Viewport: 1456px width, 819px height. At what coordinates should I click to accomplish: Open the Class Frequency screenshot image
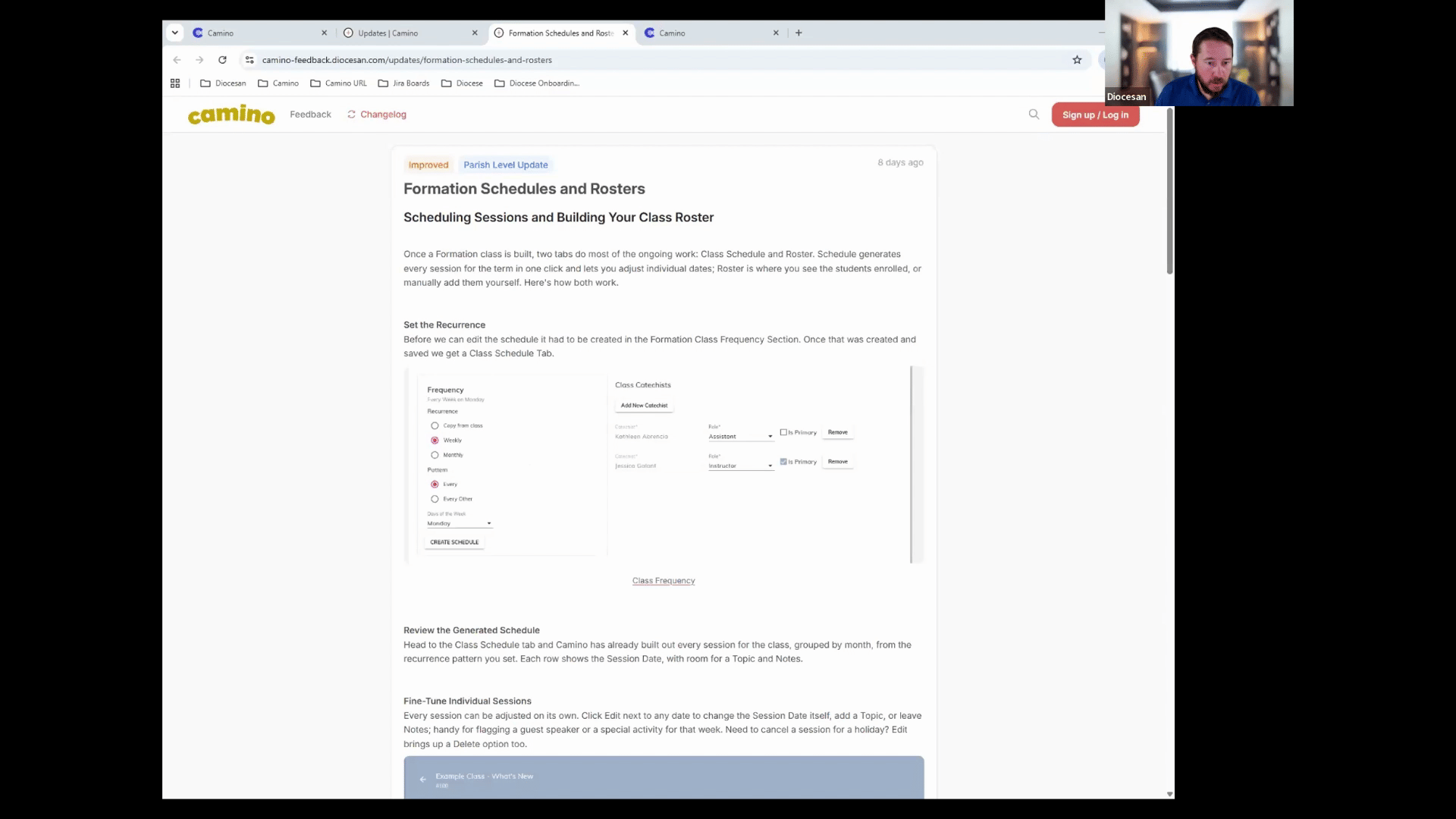[x=664, y=465]
